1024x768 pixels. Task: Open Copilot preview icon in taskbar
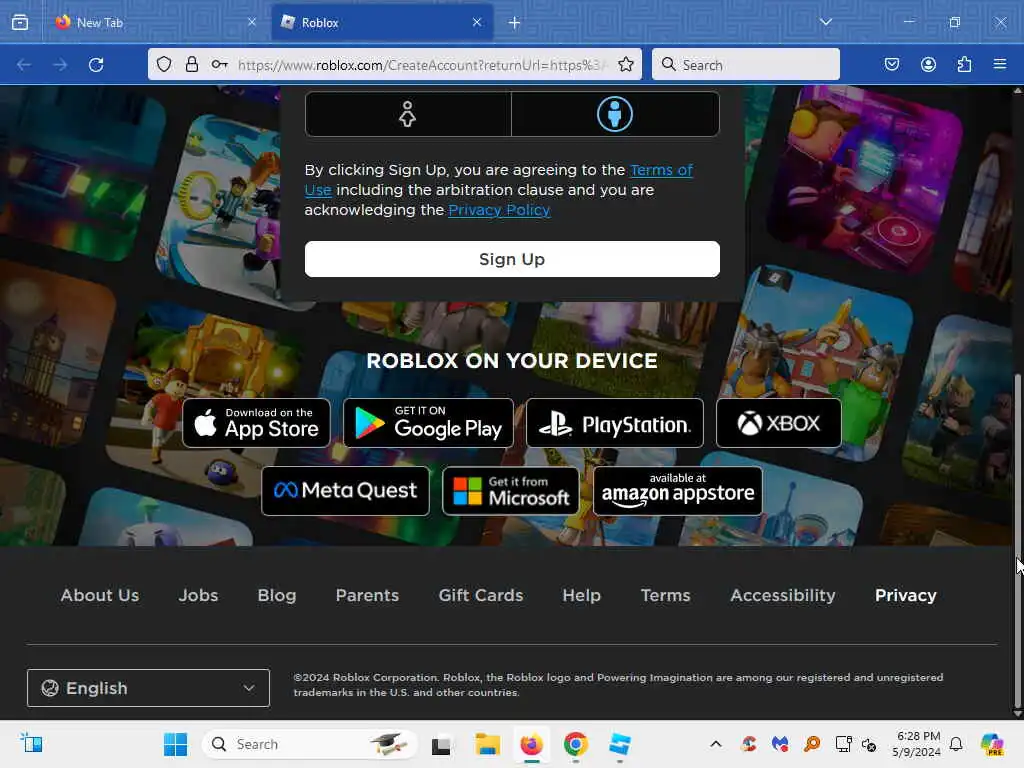pyautogui.click(x=992, y=744)
